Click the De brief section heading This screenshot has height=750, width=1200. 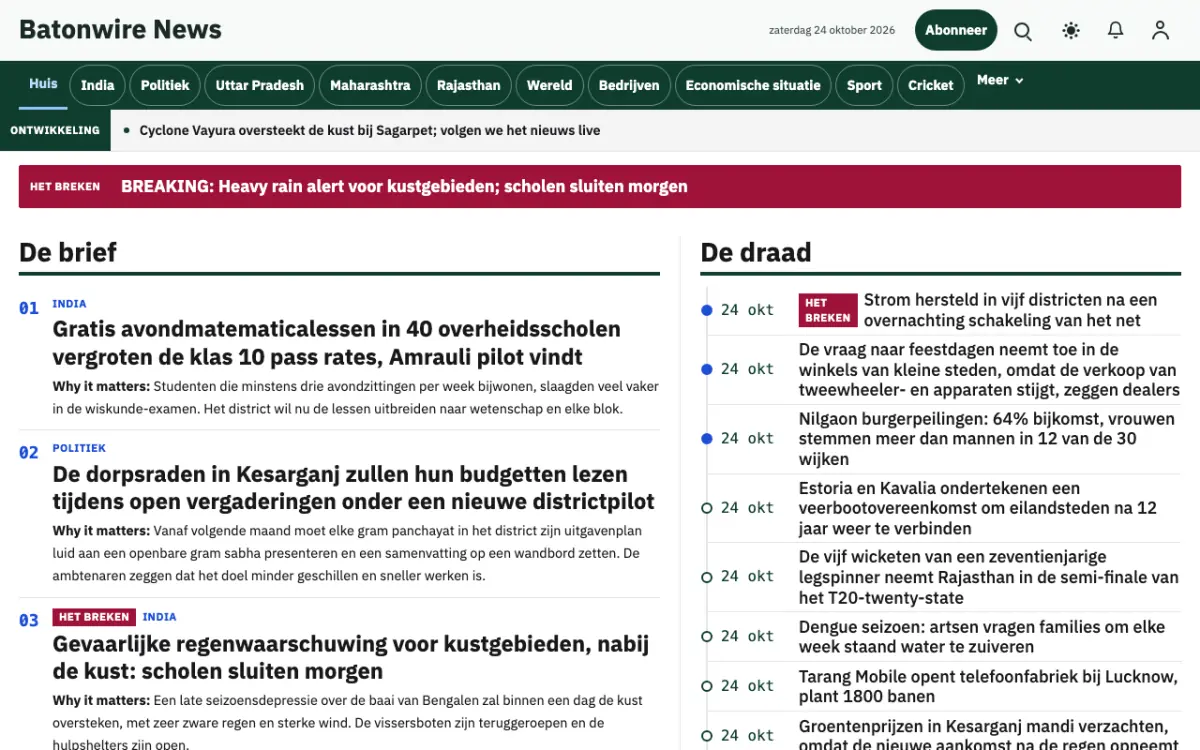[x=68, y=252]
